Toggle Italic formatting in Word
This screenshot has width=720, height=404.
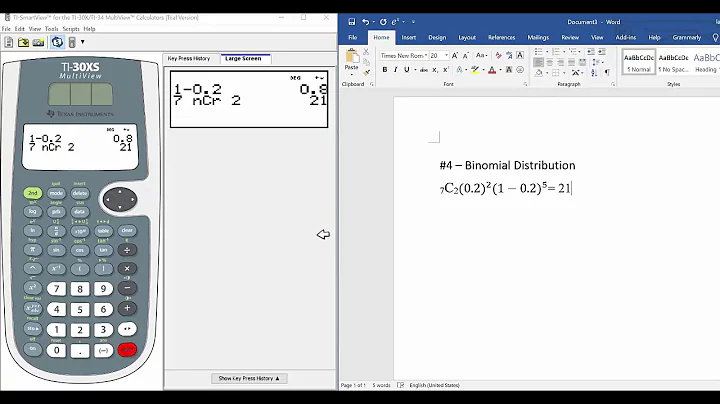point(395,70)
